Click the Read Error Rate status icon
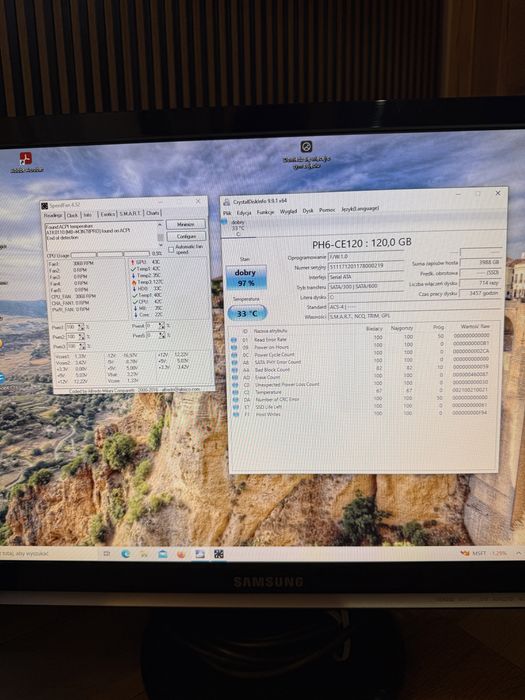525x700 pixels. coord(233,340)
